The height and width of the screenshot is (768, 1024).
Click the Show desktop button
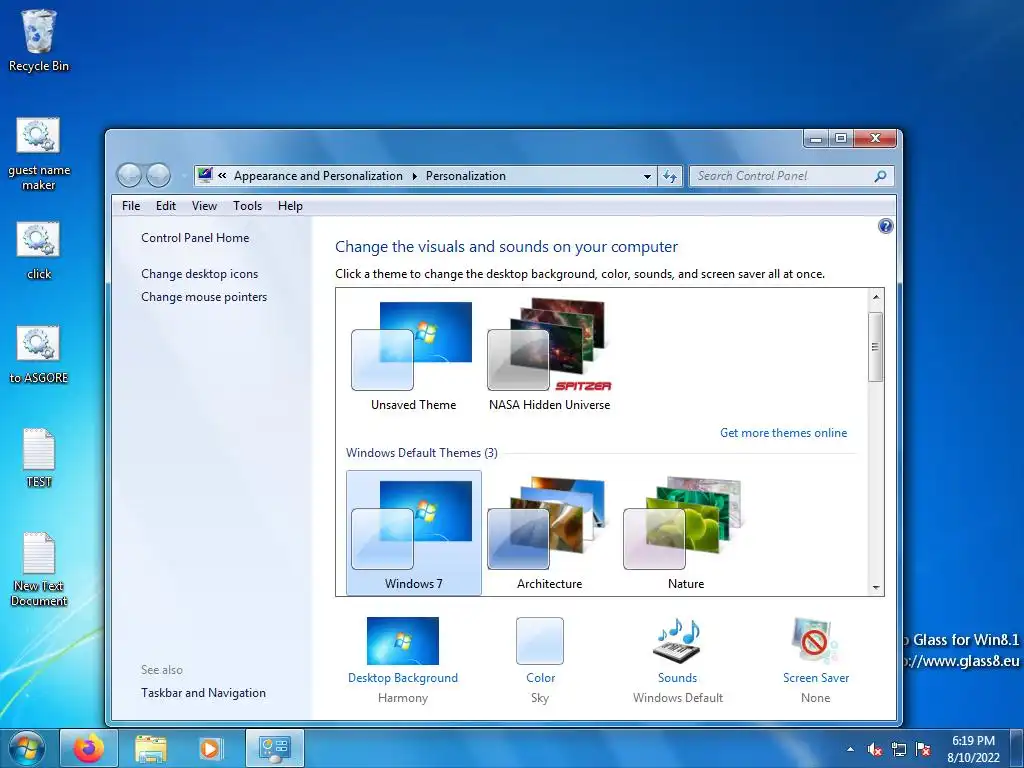[1016, 748]
